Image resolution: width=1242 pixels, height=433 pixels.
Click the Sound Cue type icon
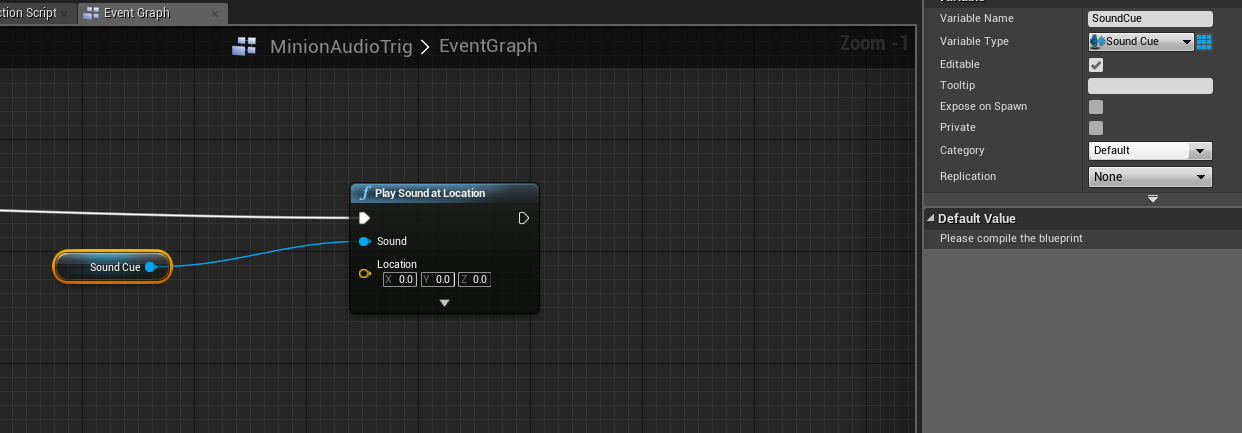pyautogui.click(x=1098, y=41)
